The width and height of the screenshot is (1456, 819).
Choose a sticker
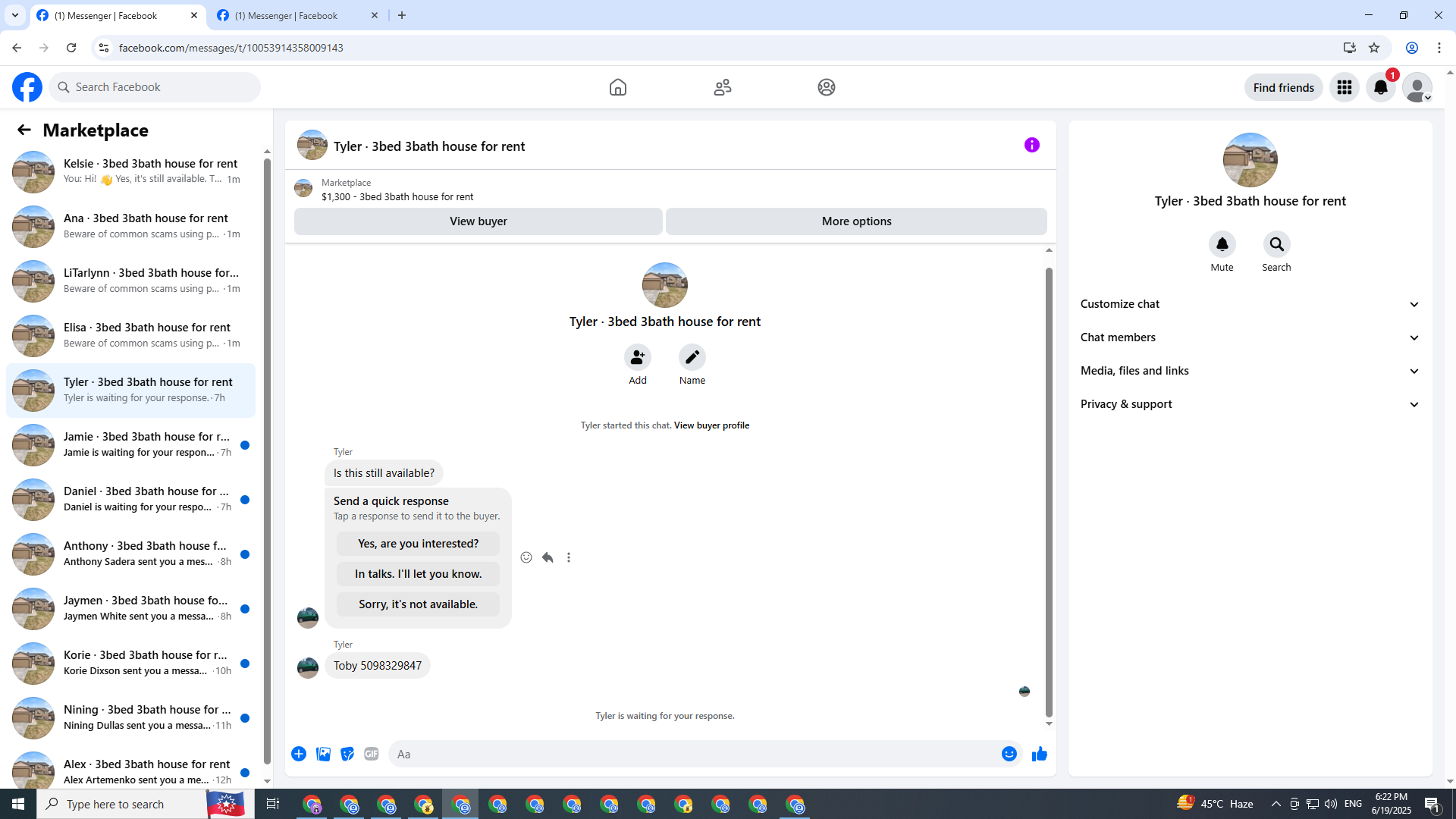pos(347,754)
